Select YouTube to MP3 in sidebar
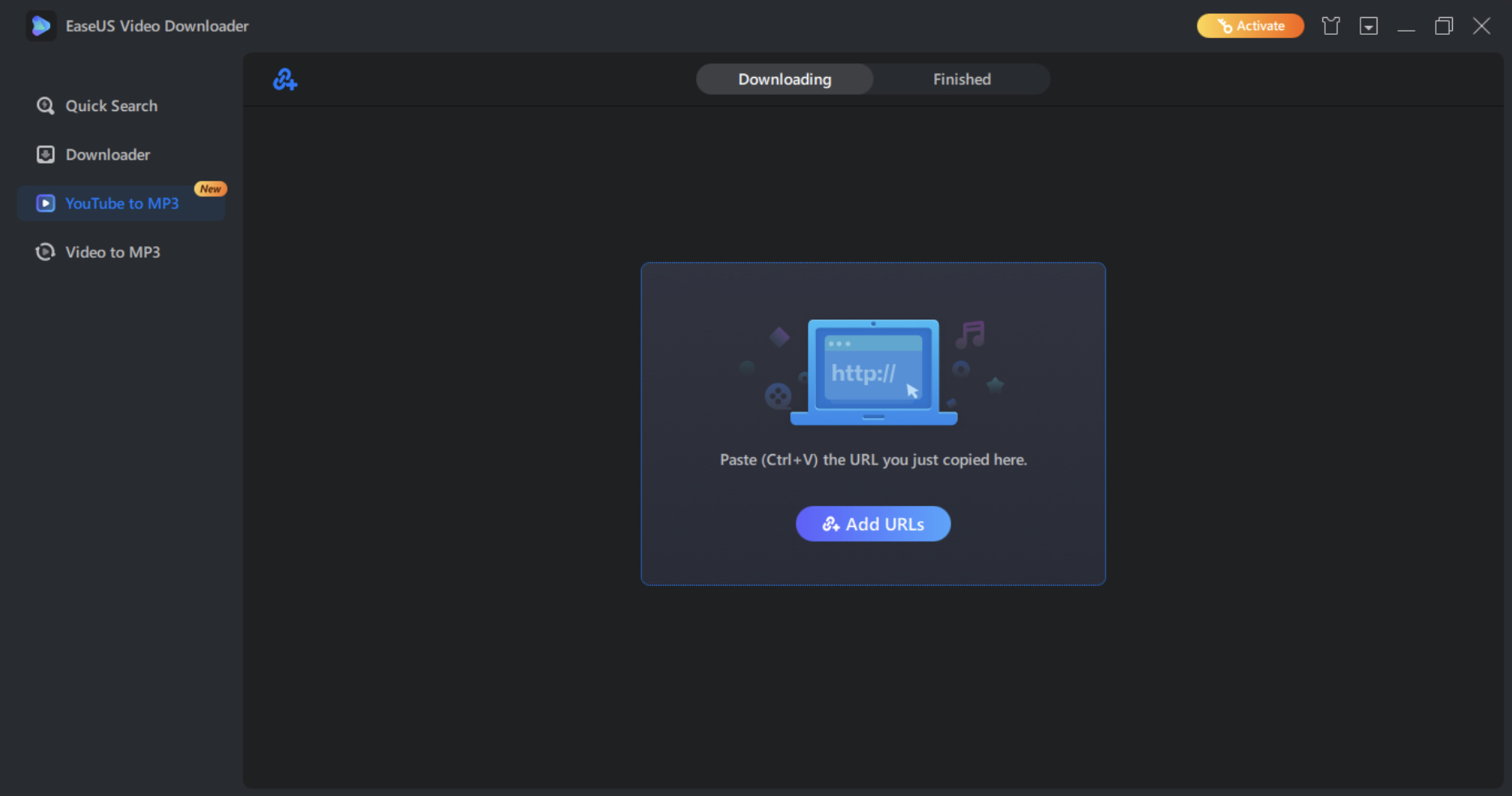 pos(122,203)
